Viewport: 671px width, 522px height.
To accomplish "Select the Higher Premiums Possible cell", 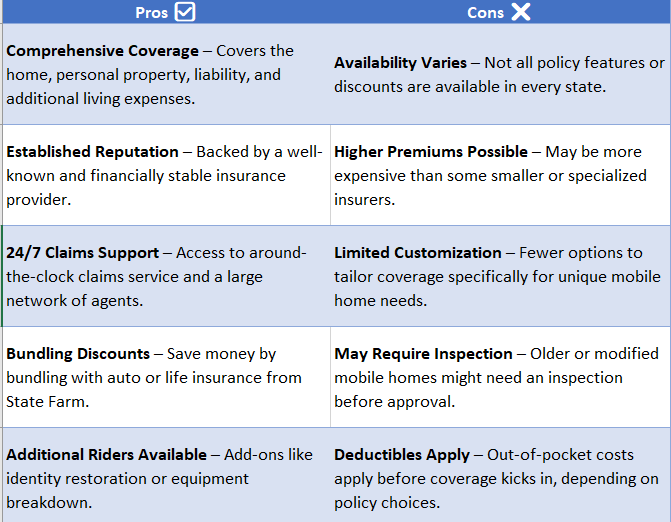I will pyautogui.click(x=500, y=175).
